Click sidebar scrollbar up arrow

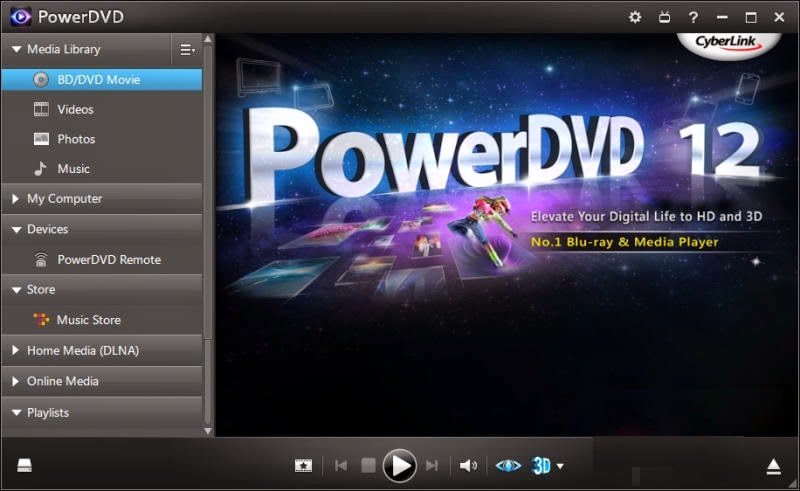[208, 39]
